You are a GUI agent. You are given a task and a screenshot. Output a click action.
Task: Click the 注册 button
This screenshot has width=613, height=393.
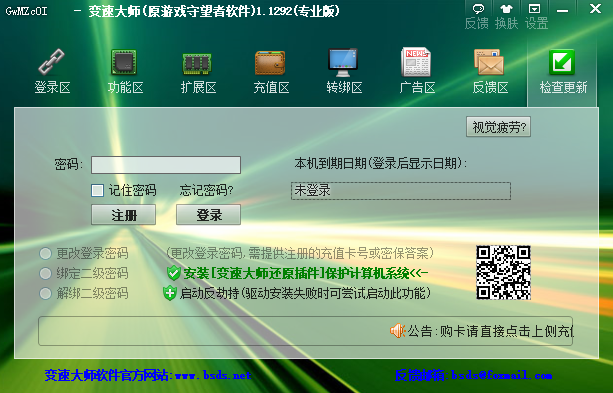tap(124, 215)
